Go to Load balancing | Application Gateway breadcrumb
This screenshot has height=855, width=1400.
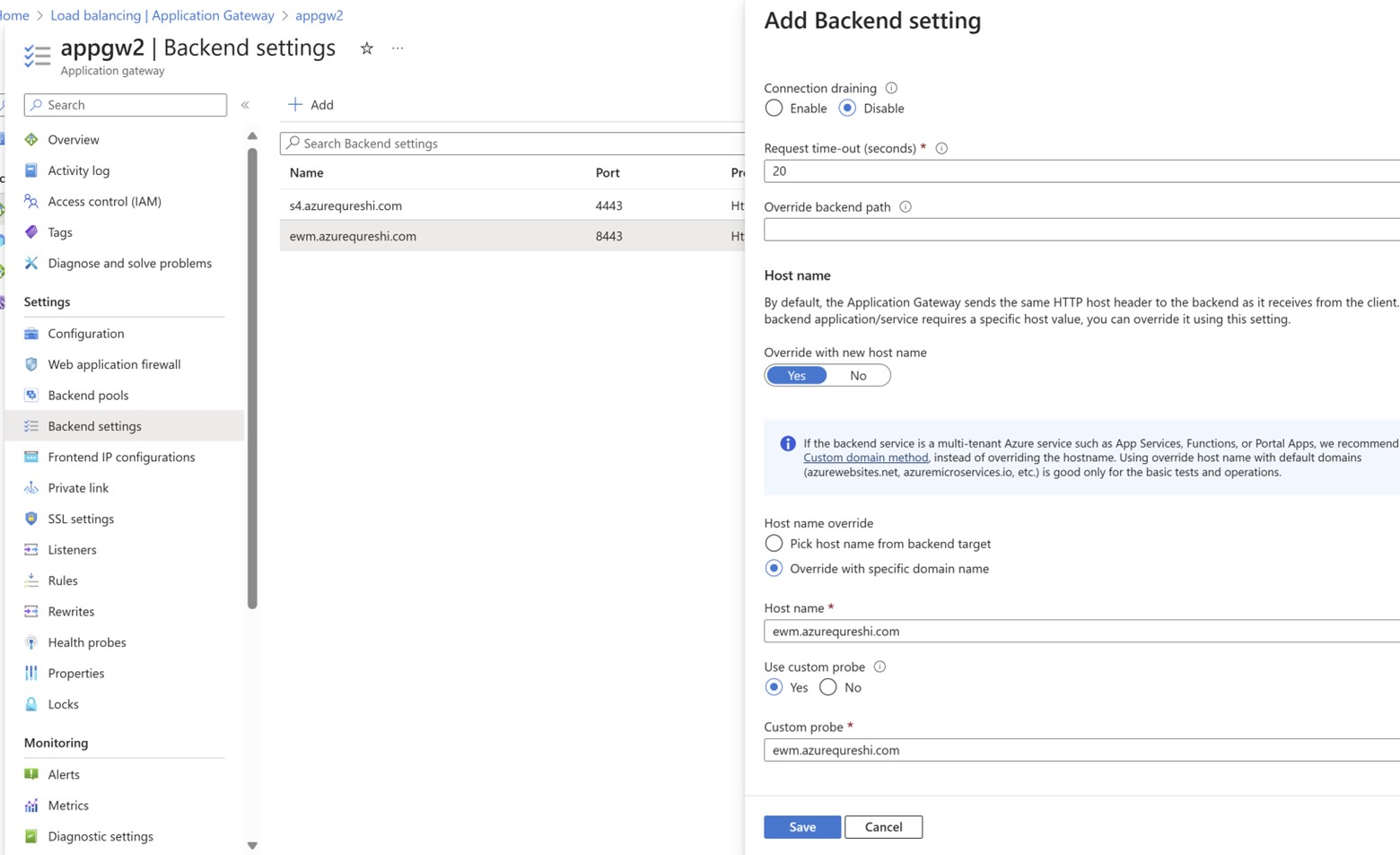pyautogui.click(x=162, y=15)
